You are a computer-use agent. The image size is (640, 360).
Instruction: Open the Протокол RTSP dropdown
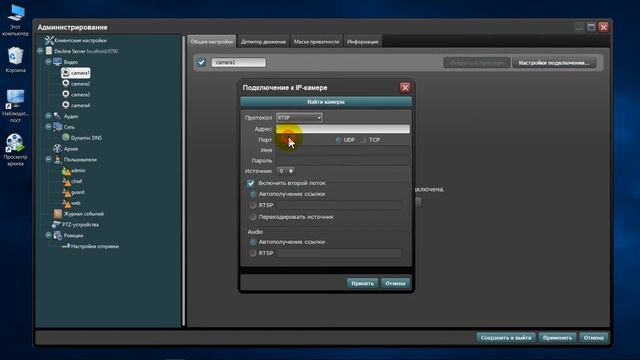coord(299,118)
